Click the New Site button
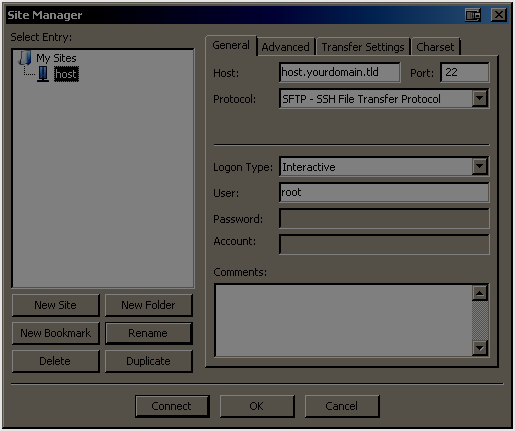515x431 pixels. (x=56, y=305)
